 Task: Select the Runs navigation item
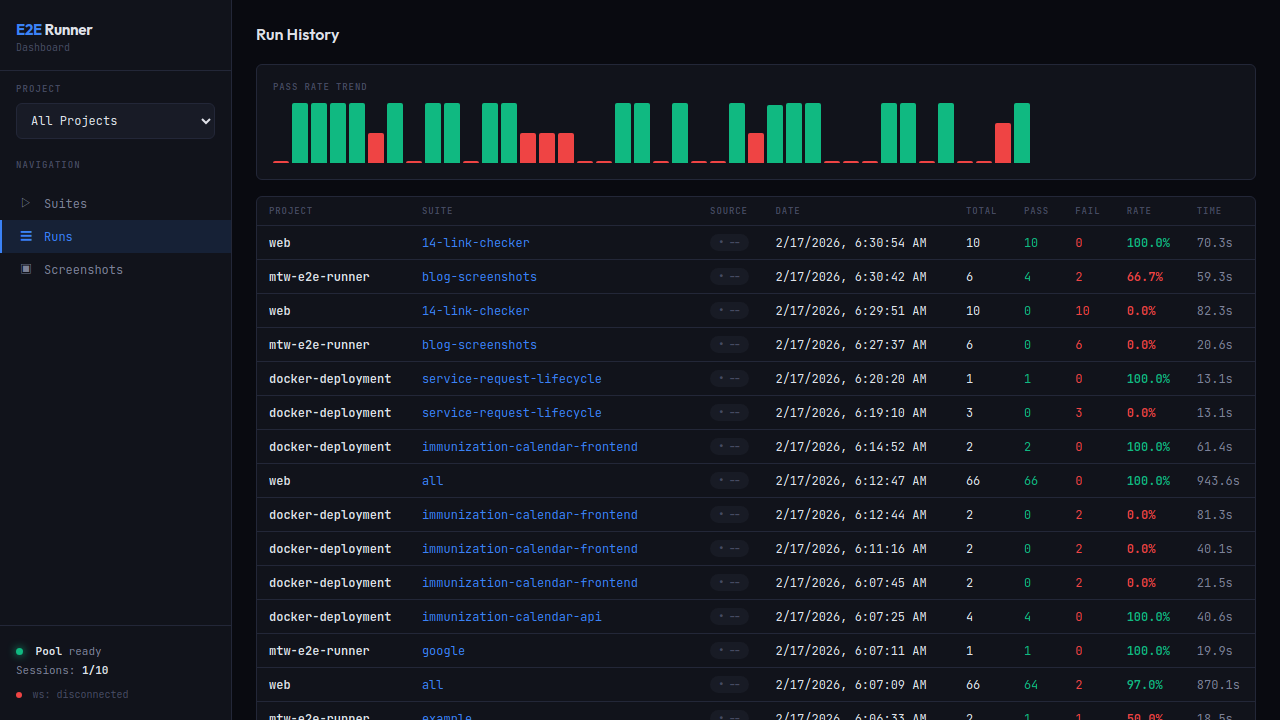[115, 236]
